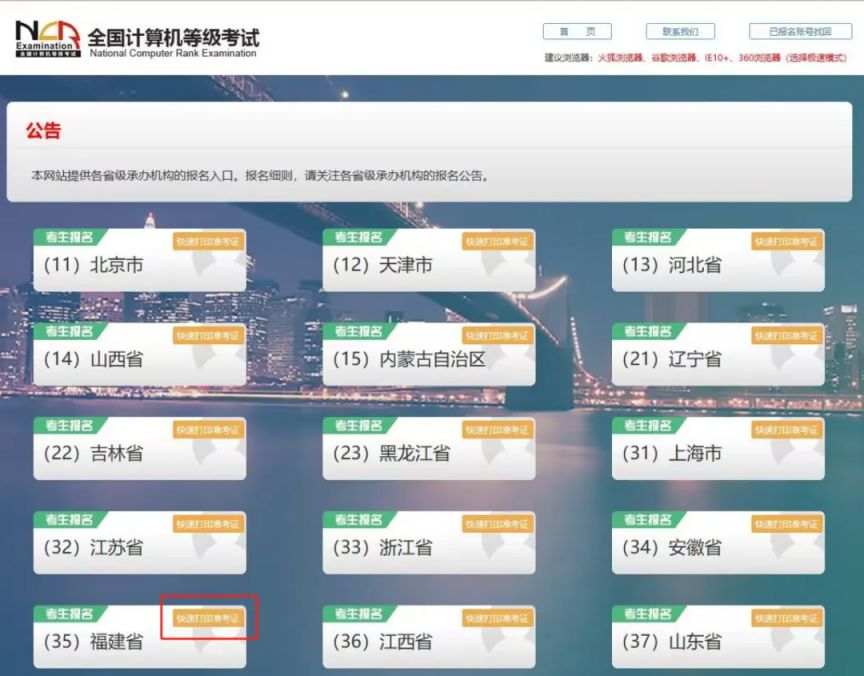Select 考生报名 tab on 浙江省 card
Screen dimensions: 864x676
(x=358, y=520)
